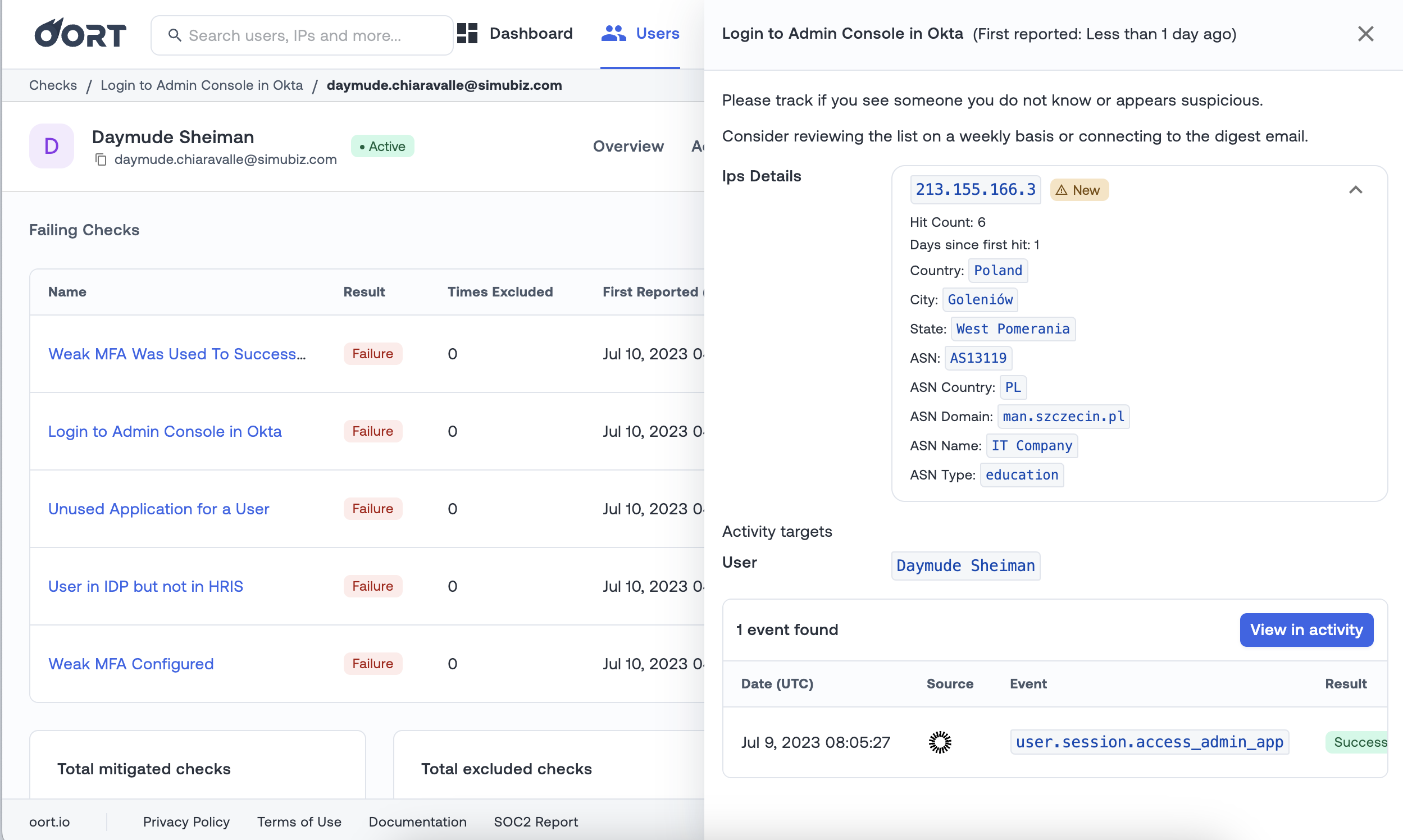
Task: Click the Okta source icon in event row
Action: [939, 742]
